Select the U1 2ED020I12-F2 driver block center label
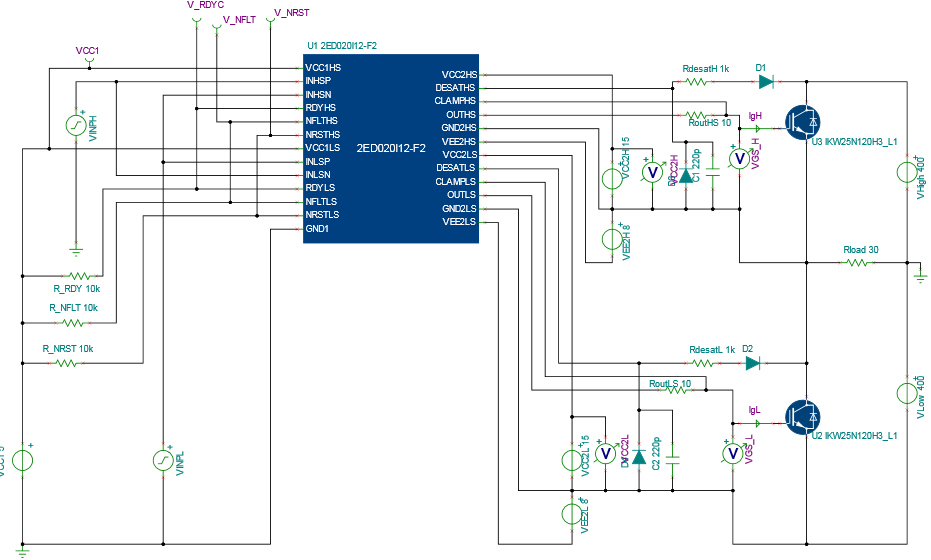The image size is (931, 560). tap(391, 148)
